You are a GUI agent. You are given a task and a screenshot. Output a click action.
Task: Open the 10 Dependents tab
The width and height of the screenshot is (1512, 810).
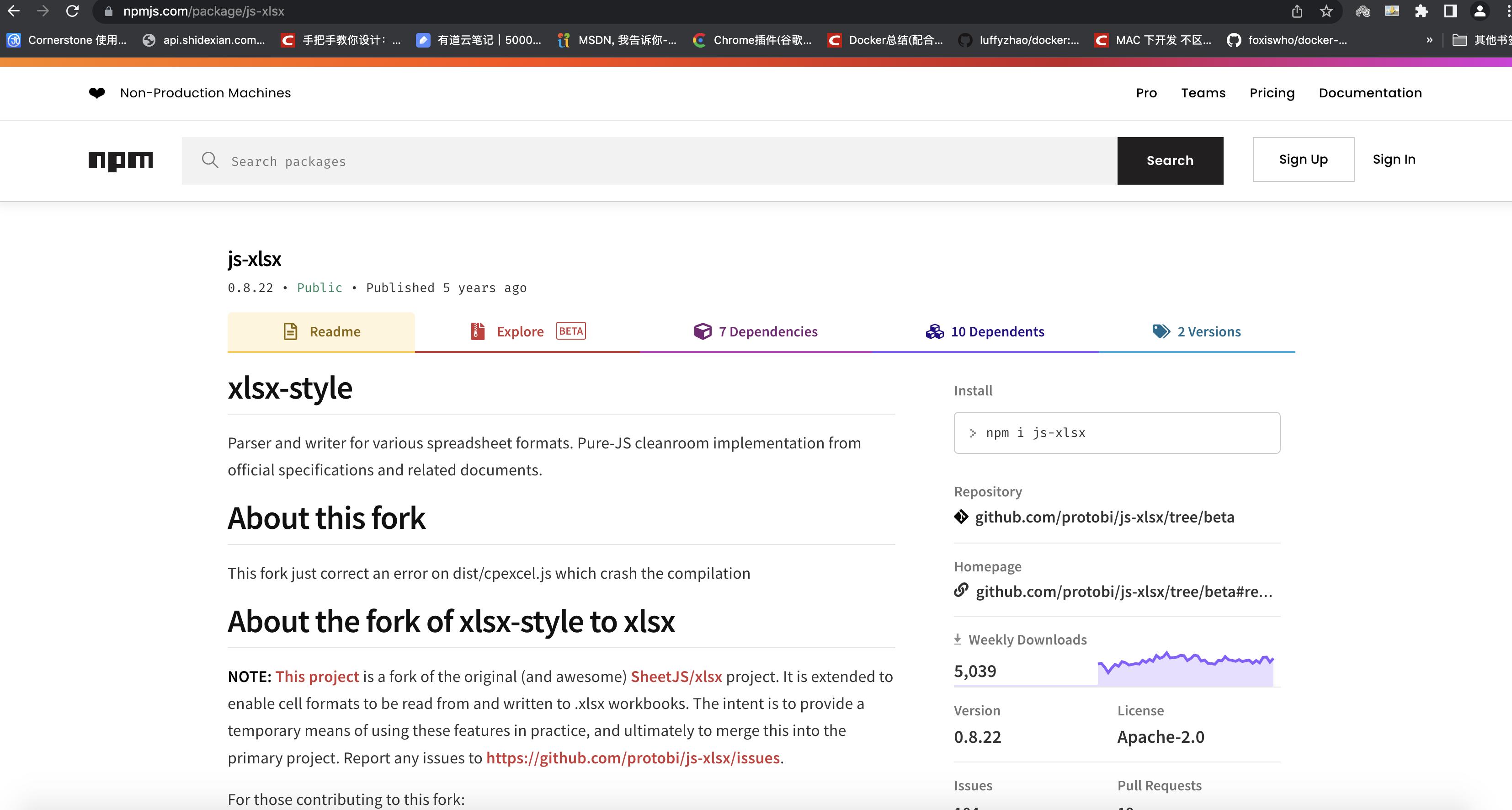point(997,331)
